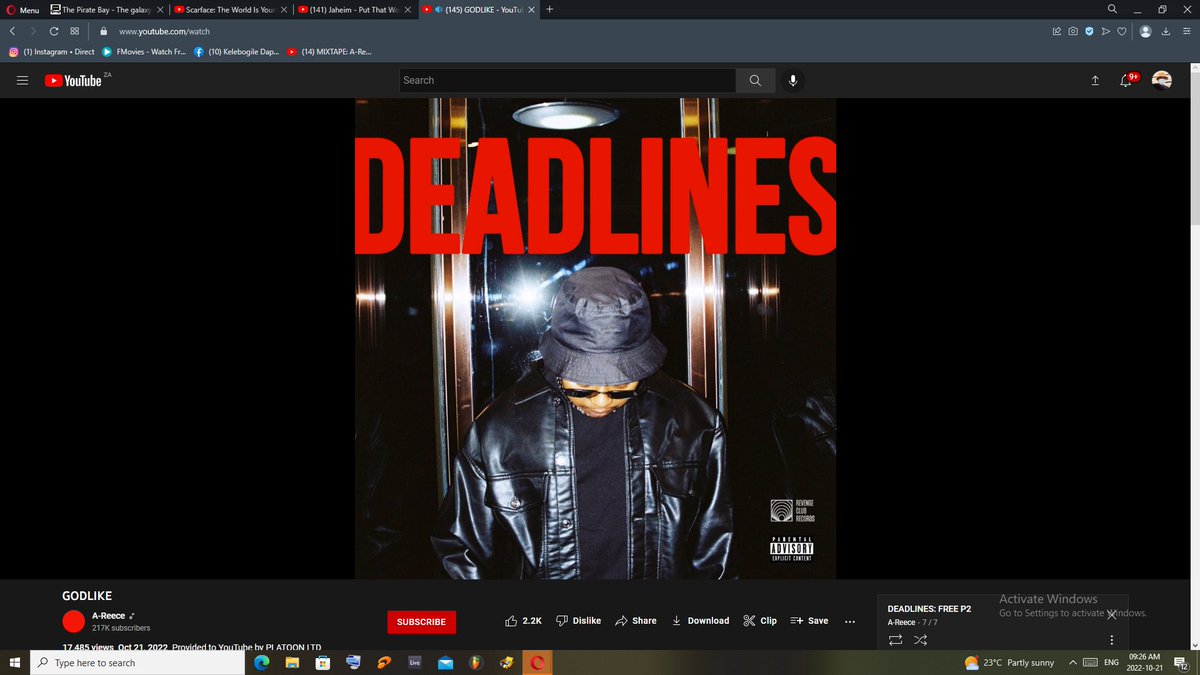The width and height of the screenshot is (1200, 675).
Task: Open A-Reece channel avatar
Action: coord(73,621)
